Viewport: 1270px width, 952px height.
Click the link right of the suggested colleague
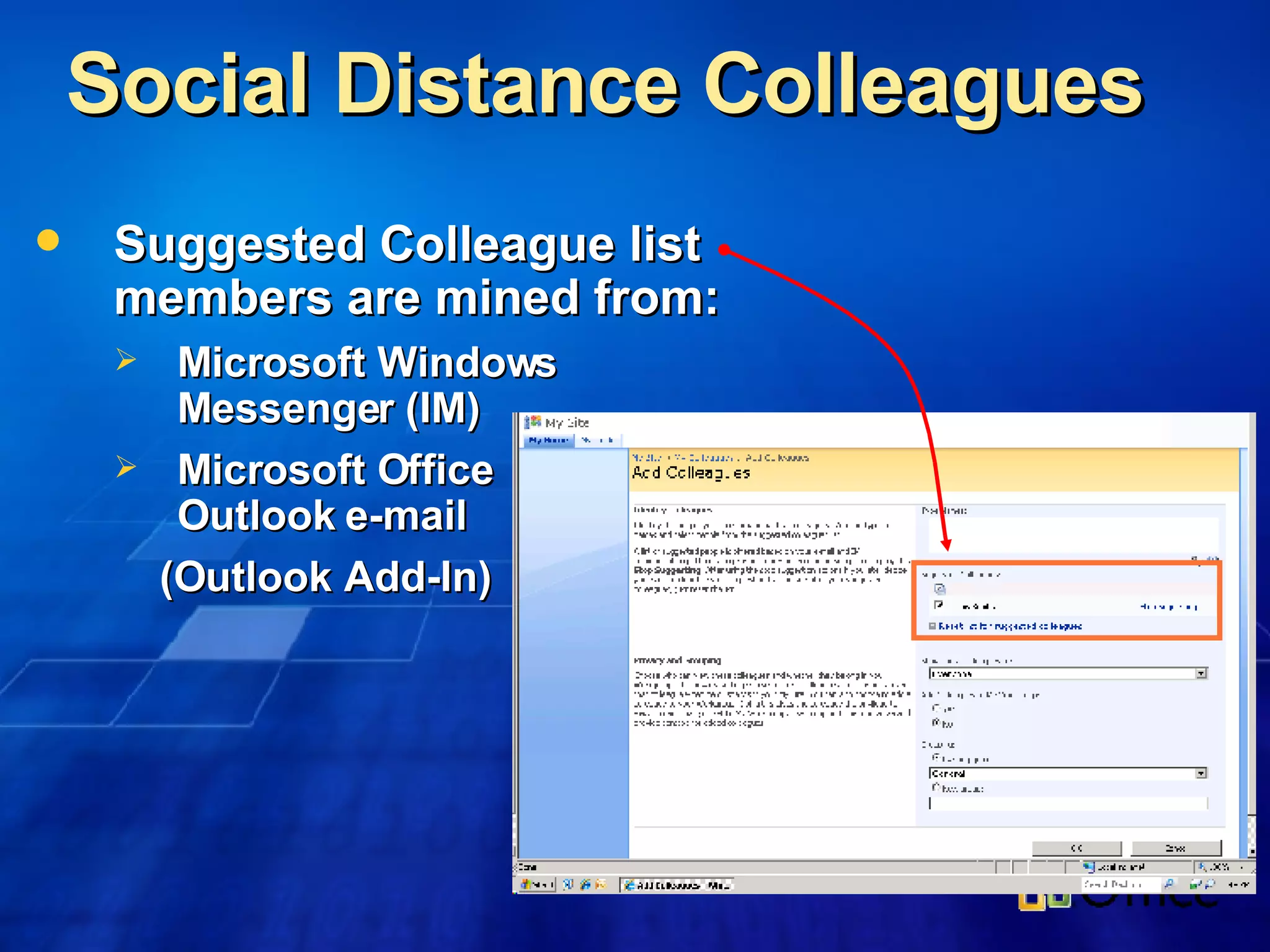click(x=1168, y=607)
